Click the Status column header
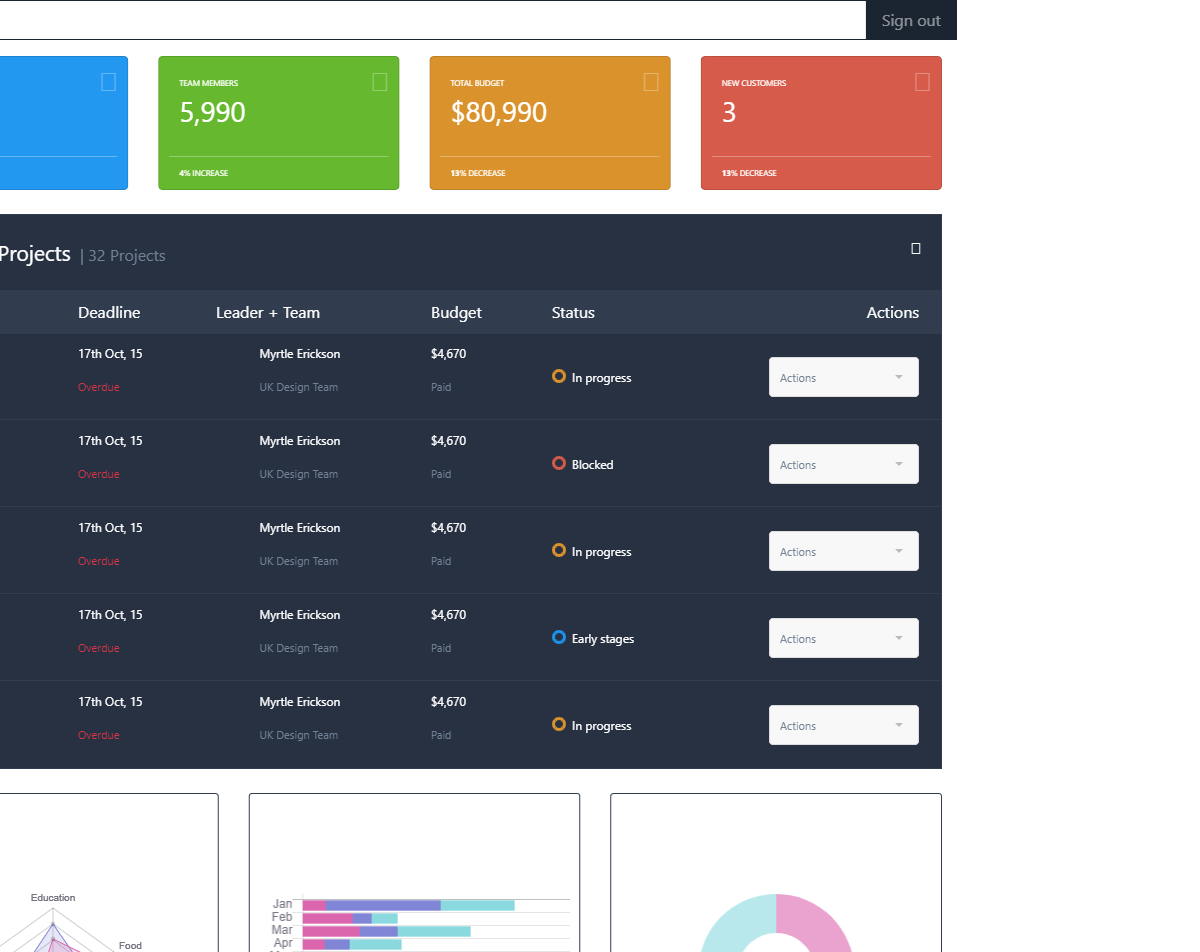 [573, 313]
